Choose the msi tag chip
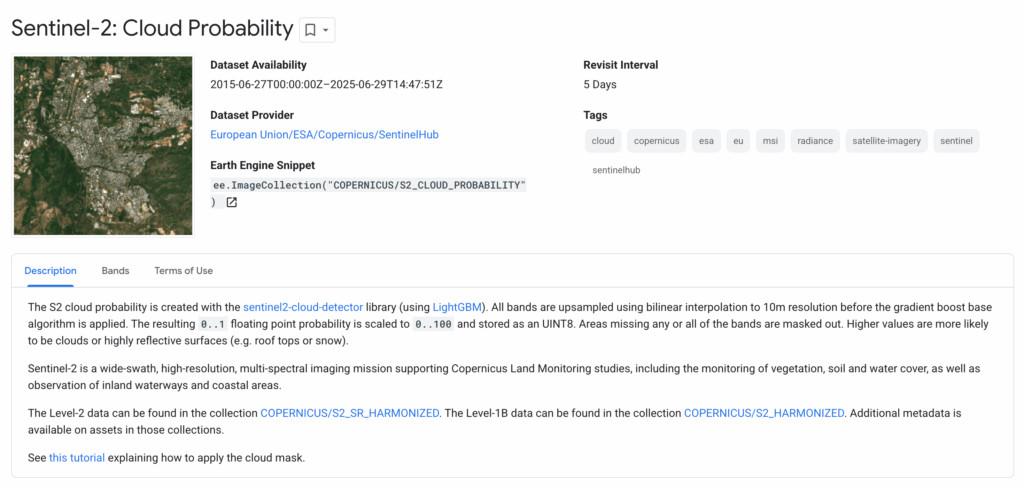 click(x=769, y=141)
